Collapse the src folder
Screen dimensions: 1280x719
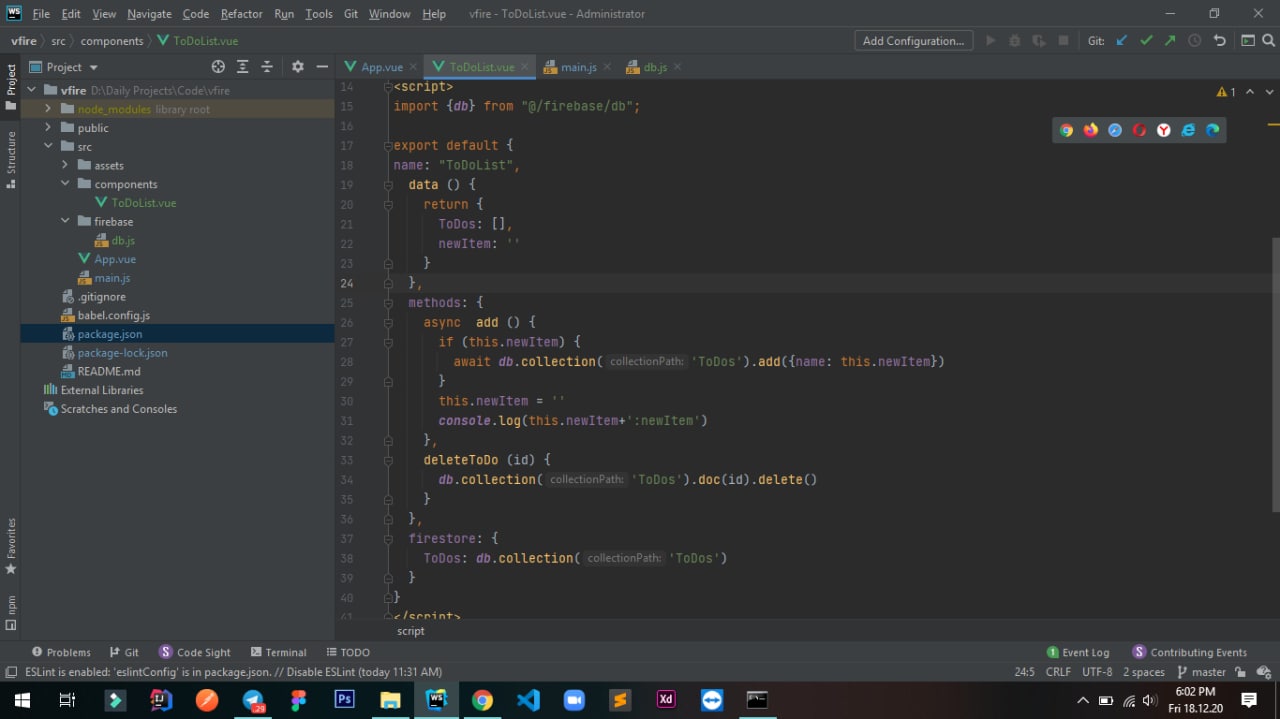[x=48, y=147]
